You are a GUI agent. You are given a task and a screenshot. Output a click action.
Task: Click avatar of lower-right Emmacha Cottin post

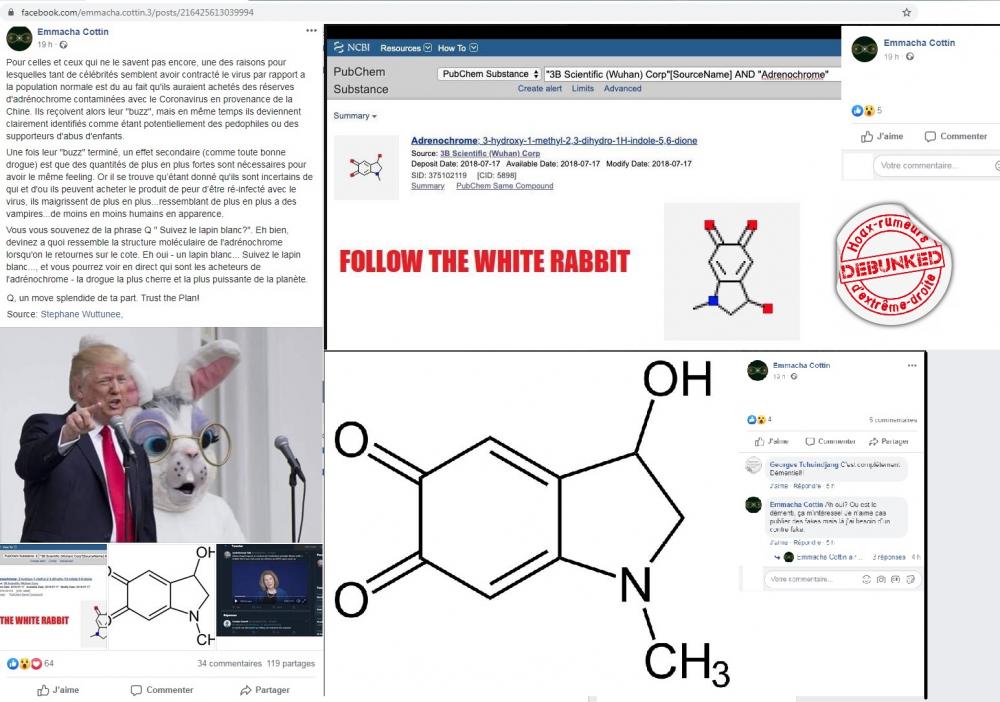pos(757,370)
